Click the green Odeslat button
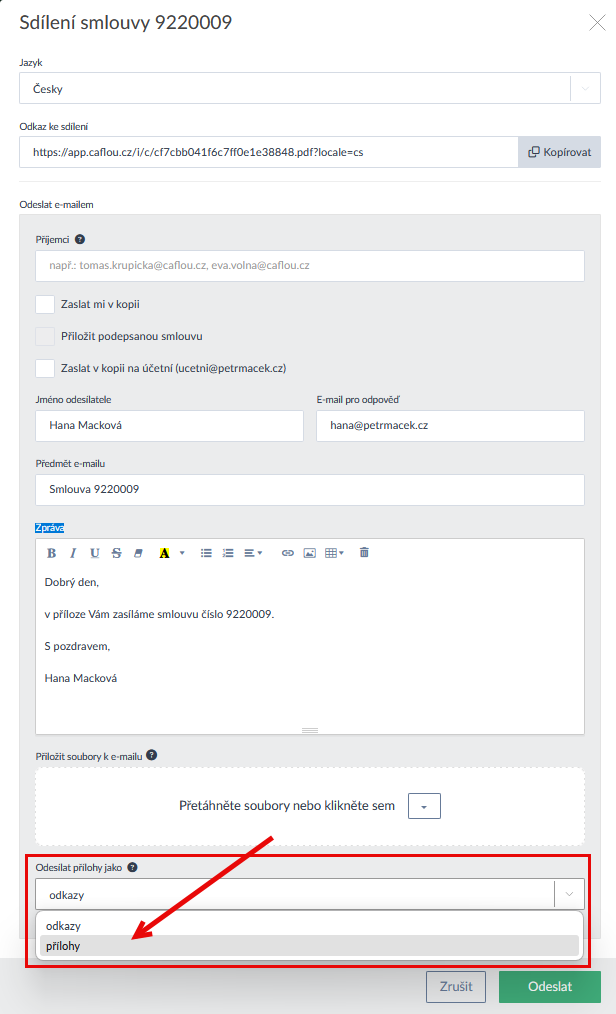 551,987
